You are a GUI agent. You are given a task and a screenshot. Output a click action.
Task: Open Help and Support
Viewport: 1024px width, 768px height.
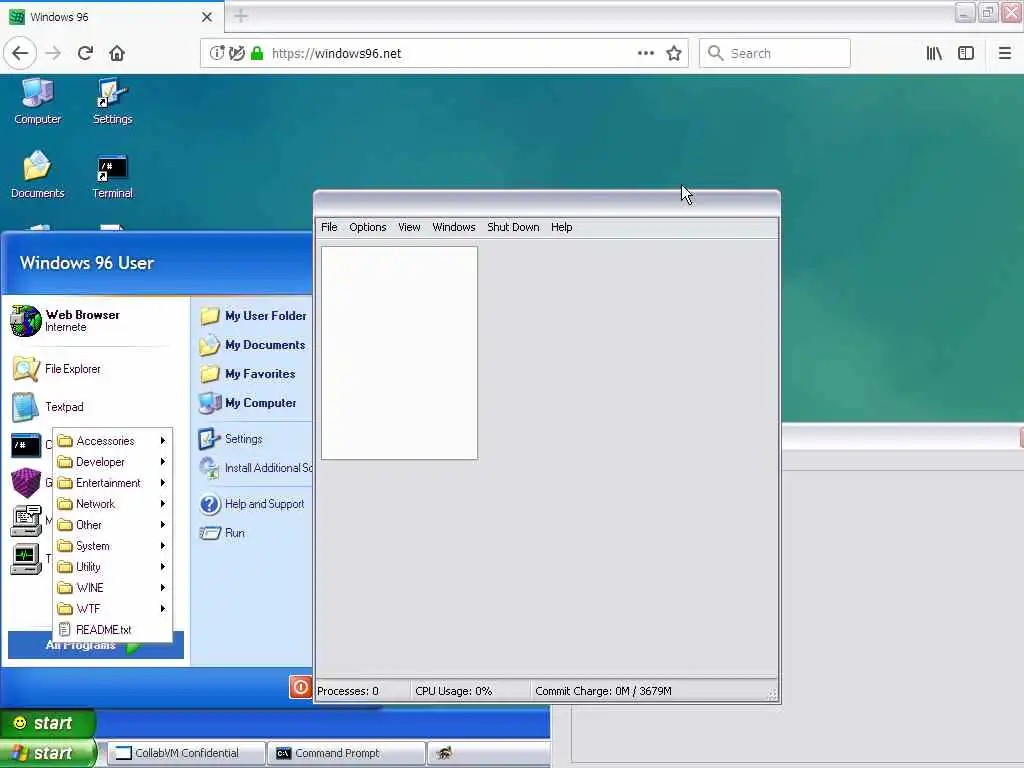252,504
